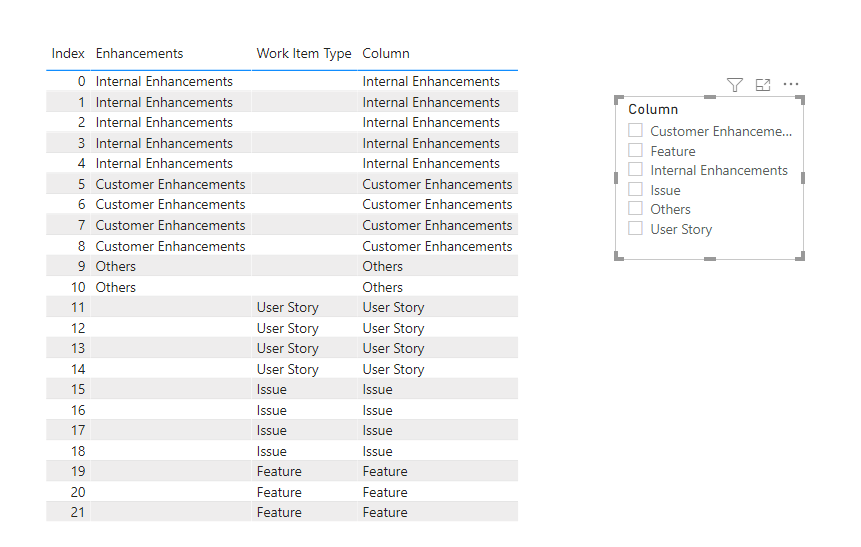Click Internal Enhancements in Column row 4
This screenshot has width=861, height=547.
click(x=431, y=164)
